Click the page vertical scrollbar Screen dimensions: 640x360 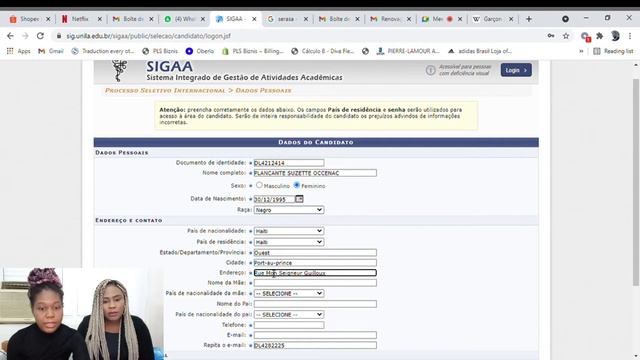[636, 182]
